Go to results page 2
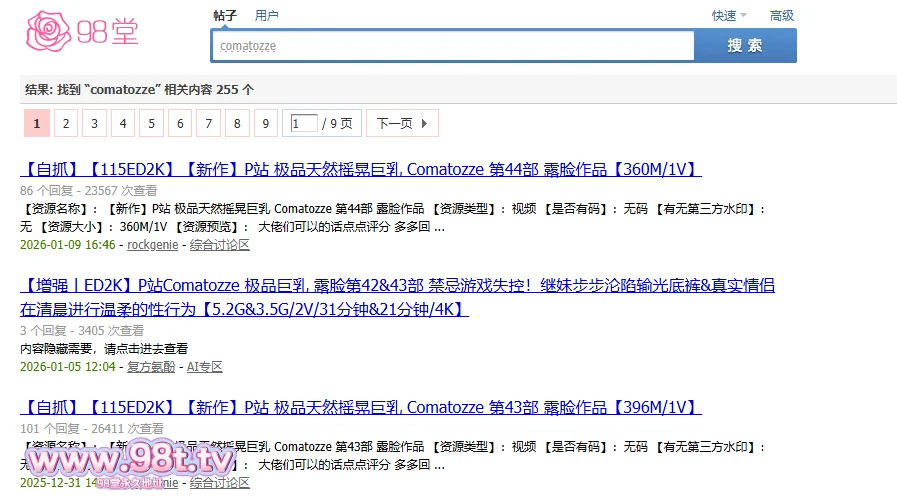The height and width of the screenshot is (498, 897). pos(65,124)
